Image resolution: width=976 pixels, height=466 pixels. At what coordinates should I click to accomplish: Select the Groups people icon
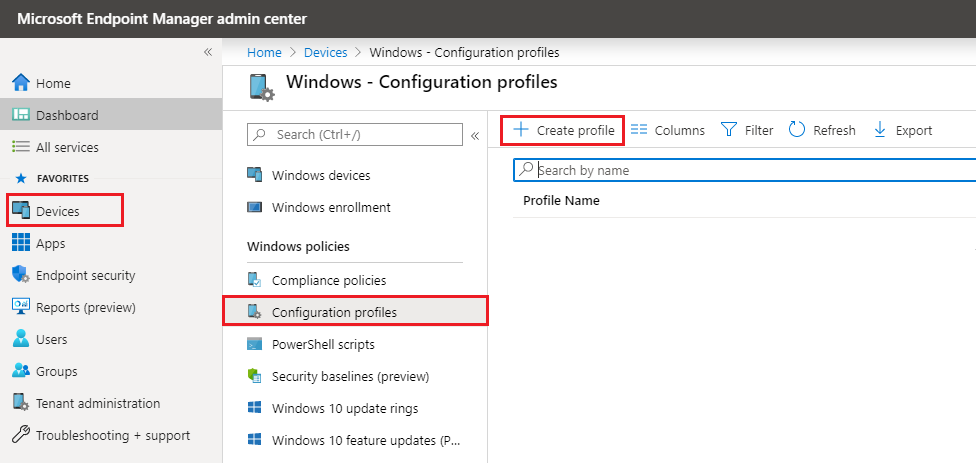point(21,371)
